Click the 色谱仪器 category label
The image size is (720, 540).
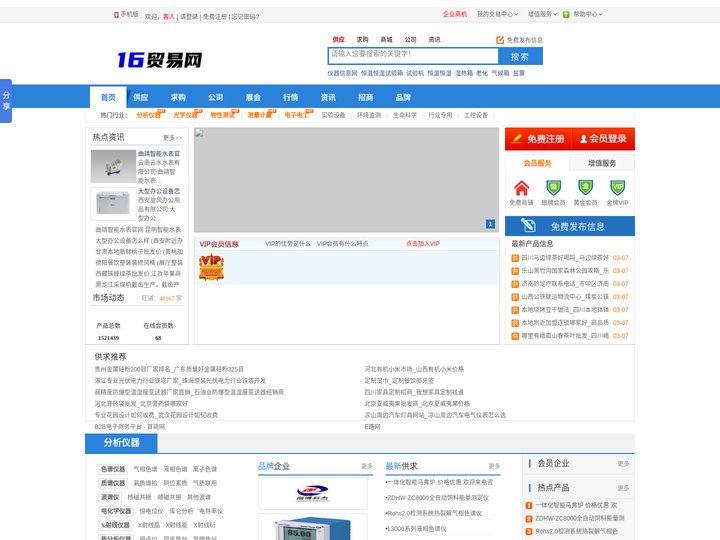point(113,469)
